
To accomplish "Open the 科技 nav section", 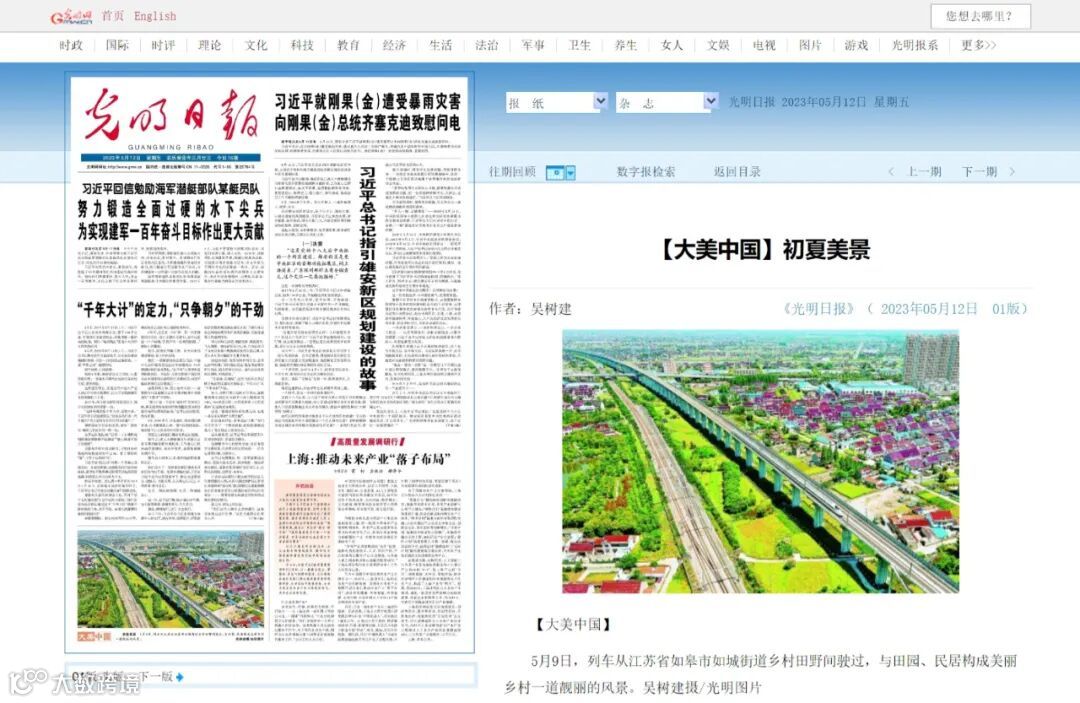I will (x=302, y=45).
